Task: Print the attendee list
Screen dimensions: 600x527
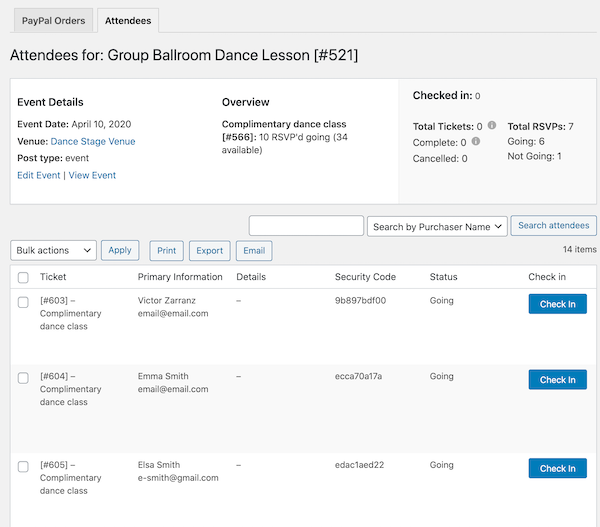Action: point(166,251)
